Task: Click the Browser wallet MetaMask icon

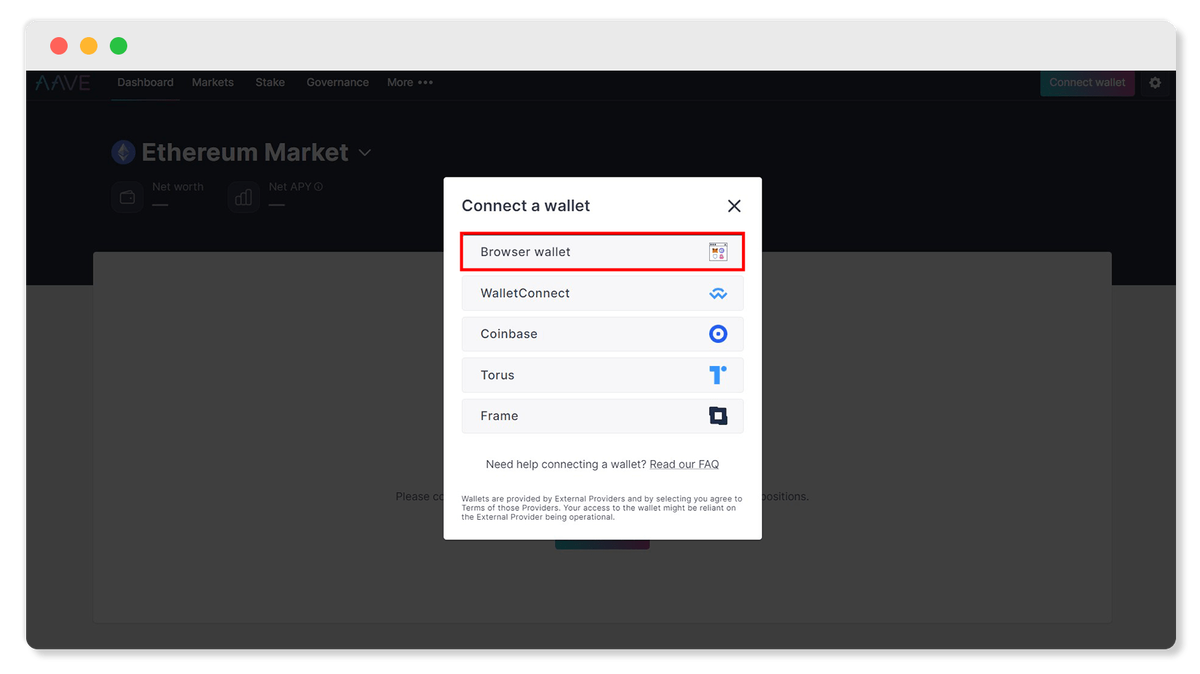Action: click(718, 252)
